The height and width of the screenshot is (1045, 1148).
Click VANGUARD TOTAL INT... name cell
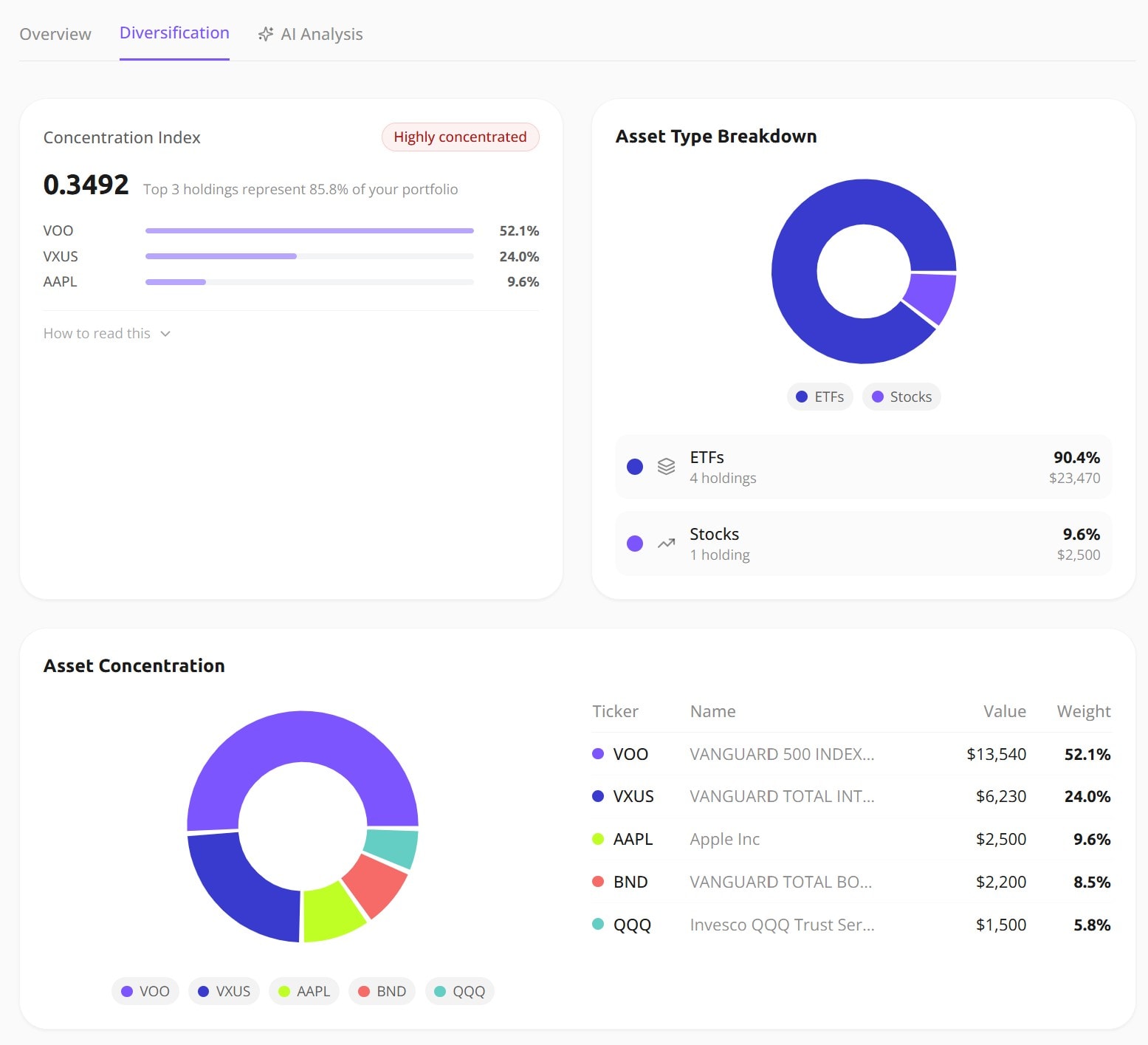point(782,796)
